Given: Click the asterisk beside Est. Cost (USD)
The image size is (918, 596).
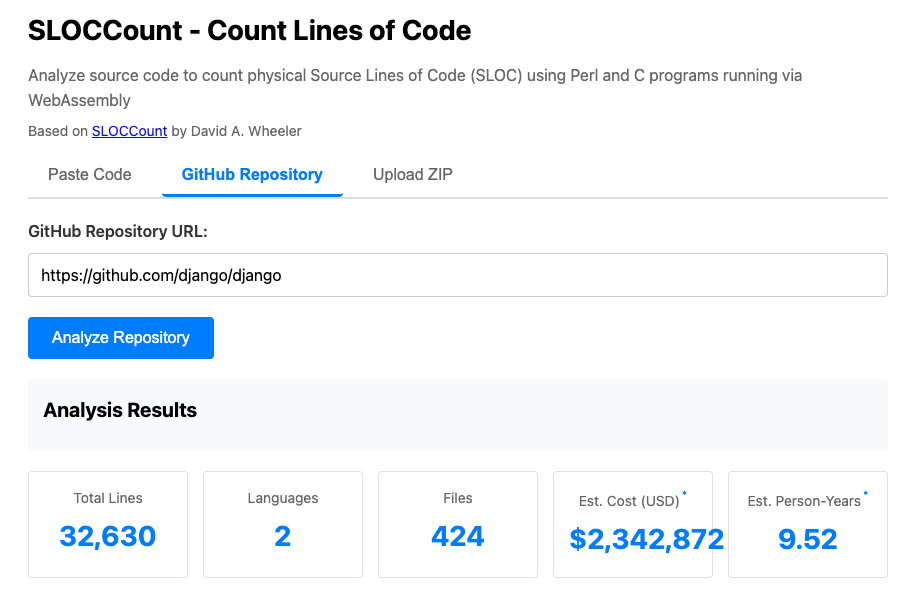Looking at the screenshot, I should click(684, 494).
